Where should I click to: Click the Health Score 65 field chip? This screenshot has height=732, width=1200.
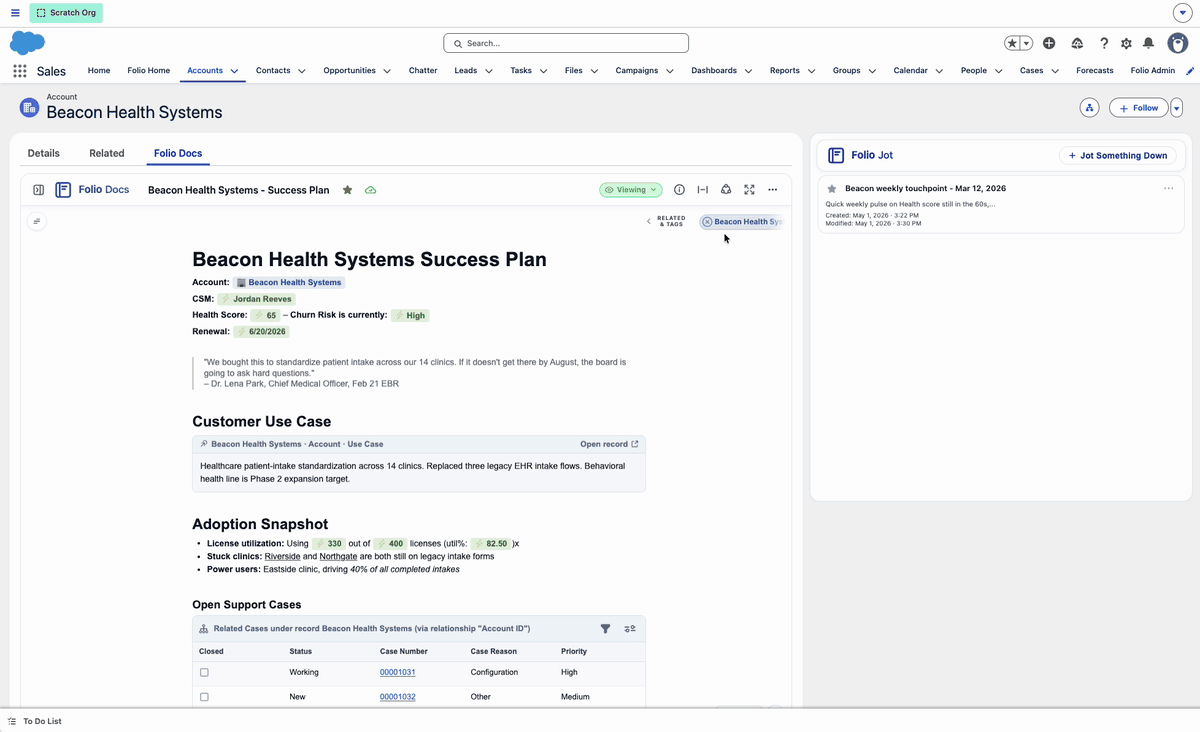[x=265, y=315]
